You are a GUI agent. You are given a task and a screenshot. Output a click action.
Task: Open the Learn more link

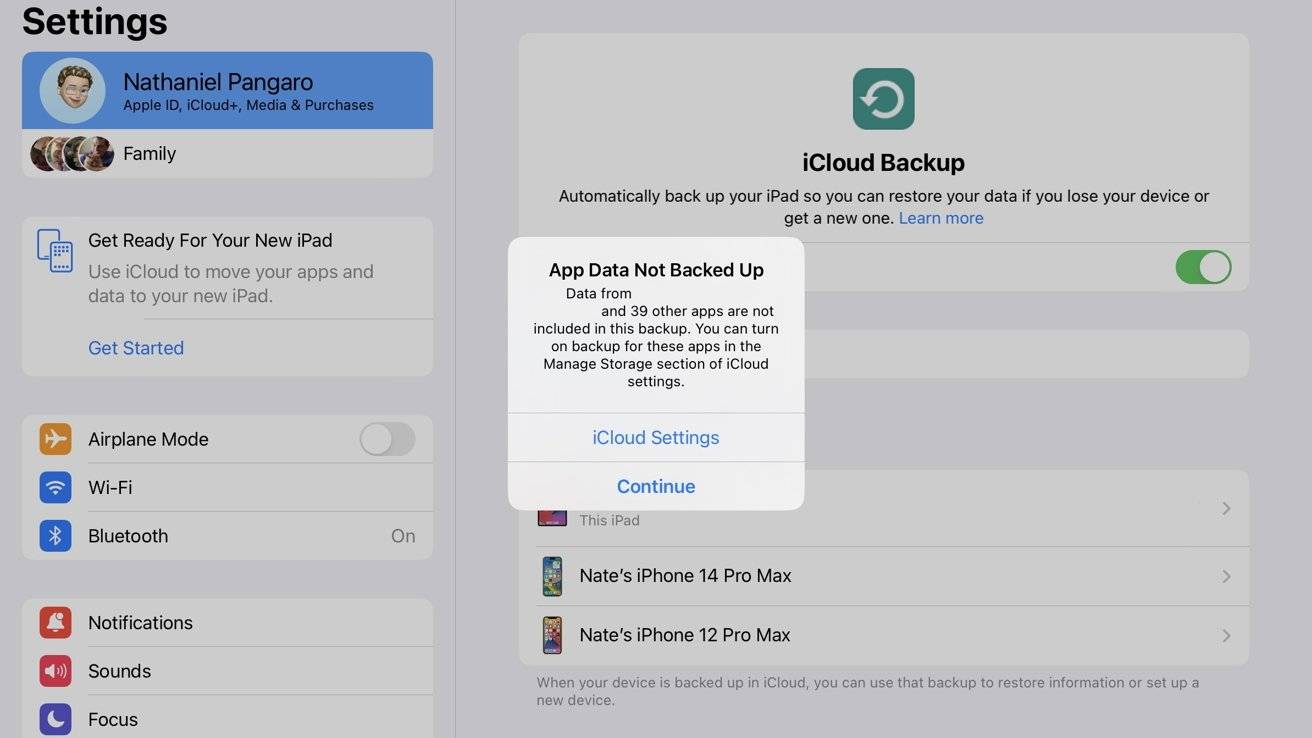(x=940, y=218)
